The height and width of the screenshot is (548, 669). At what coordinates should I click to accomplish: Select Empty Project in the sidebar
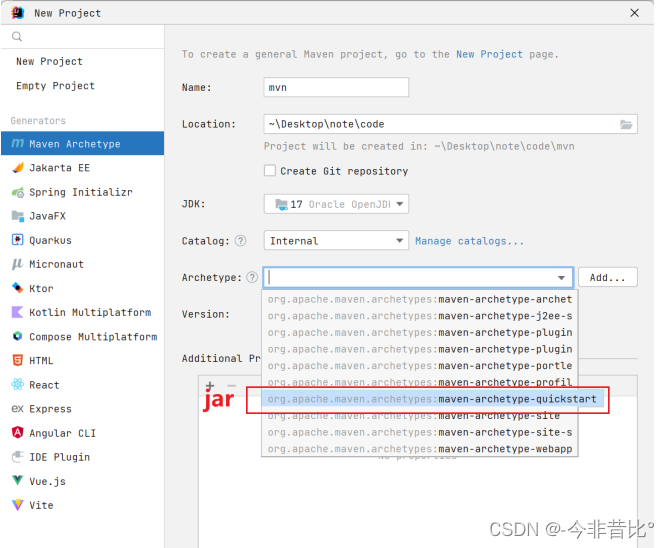tap(55, 86)
